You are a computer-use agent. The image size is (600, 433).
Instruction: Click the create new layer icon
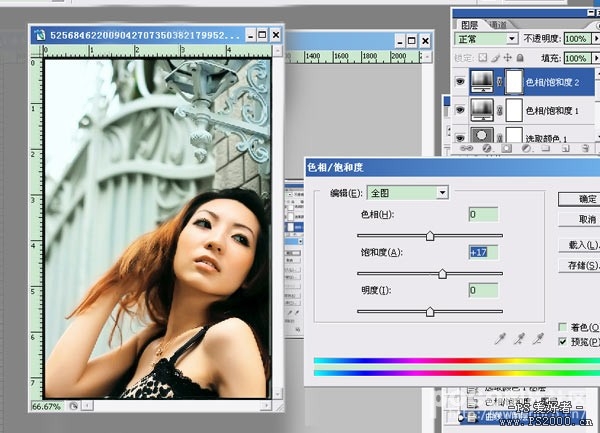(x=566, y=148)
